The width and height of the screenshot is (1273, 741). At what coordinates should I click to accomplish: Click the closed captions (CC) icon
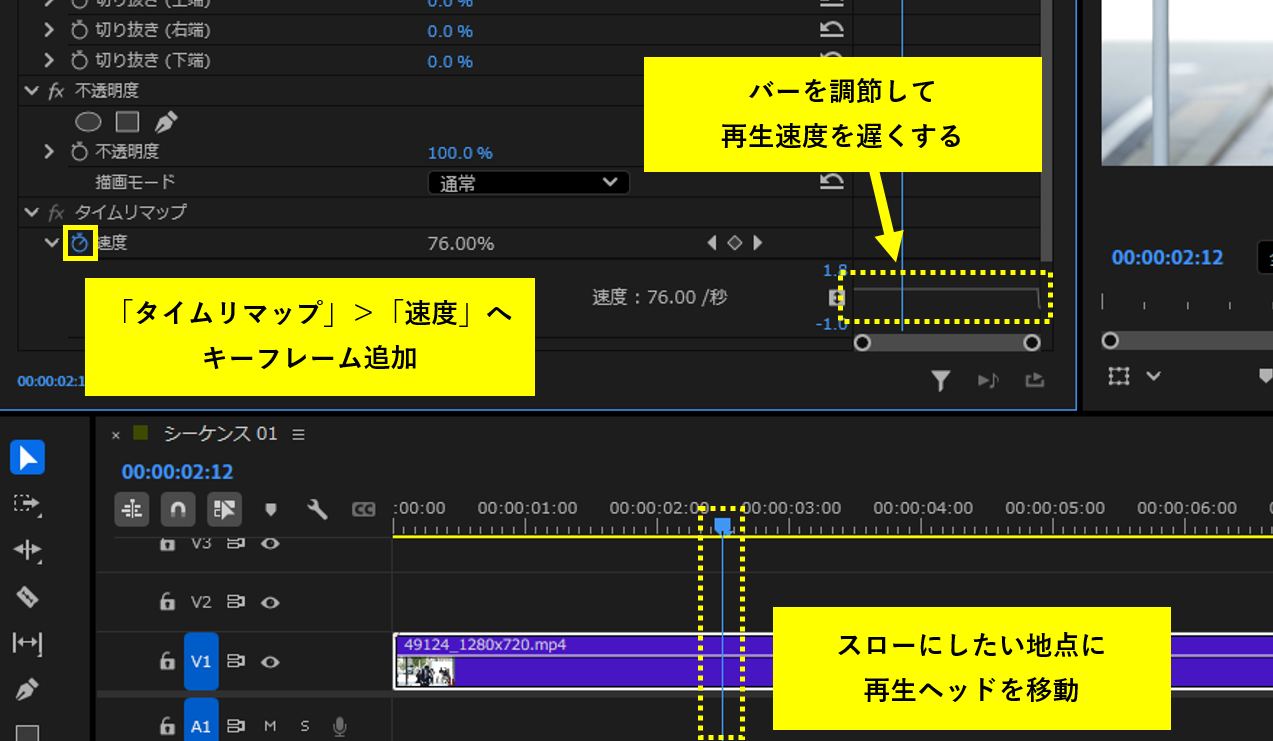(x=363, y=509)
